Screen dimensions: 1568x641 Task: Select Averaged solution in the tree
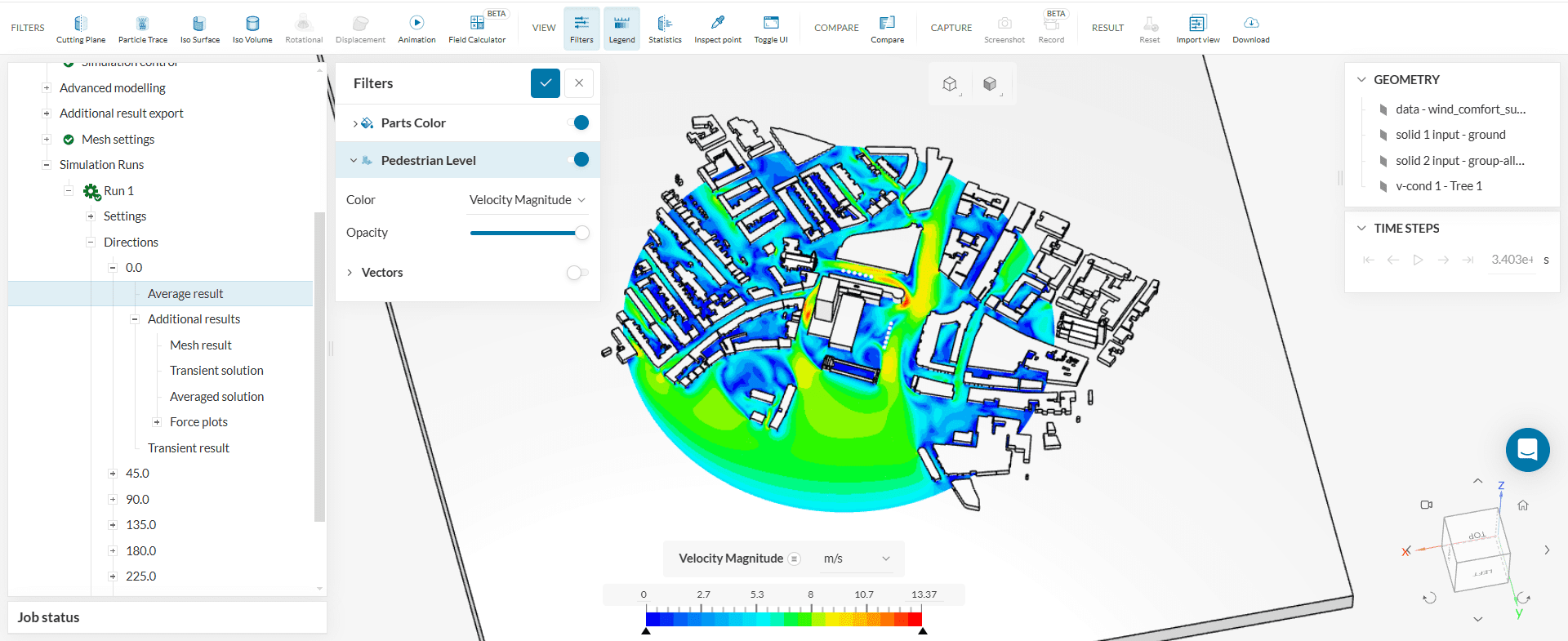(x=216, y=397)
